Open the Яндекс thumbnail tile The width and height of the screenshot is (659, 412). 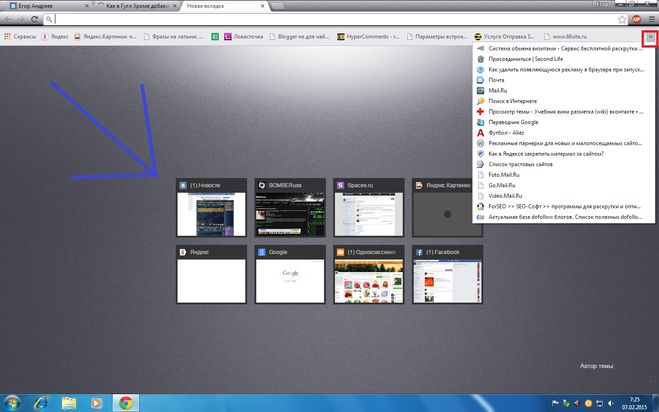(x=211, y=274)
